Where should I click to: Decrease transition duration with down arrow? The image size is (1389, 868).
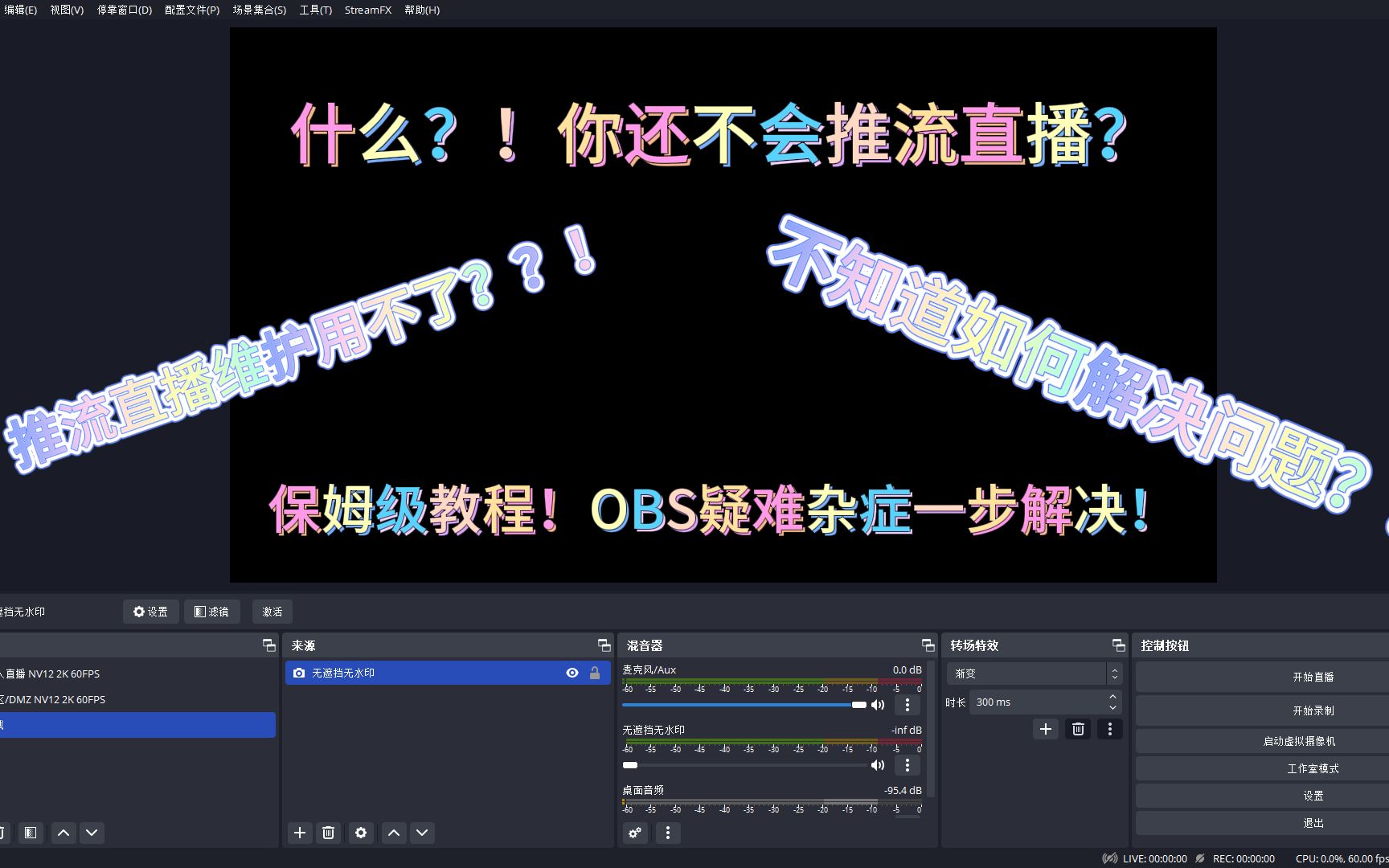coord(1112,707)
